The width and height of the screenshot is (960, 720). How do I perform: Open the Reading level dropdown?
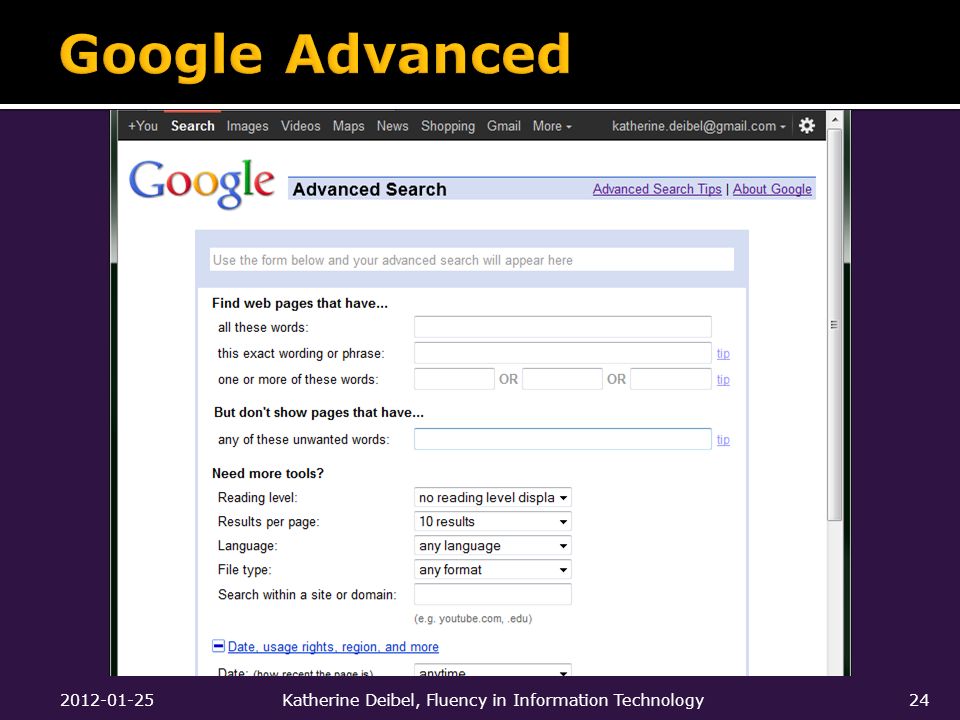click(x=493, y=497)
